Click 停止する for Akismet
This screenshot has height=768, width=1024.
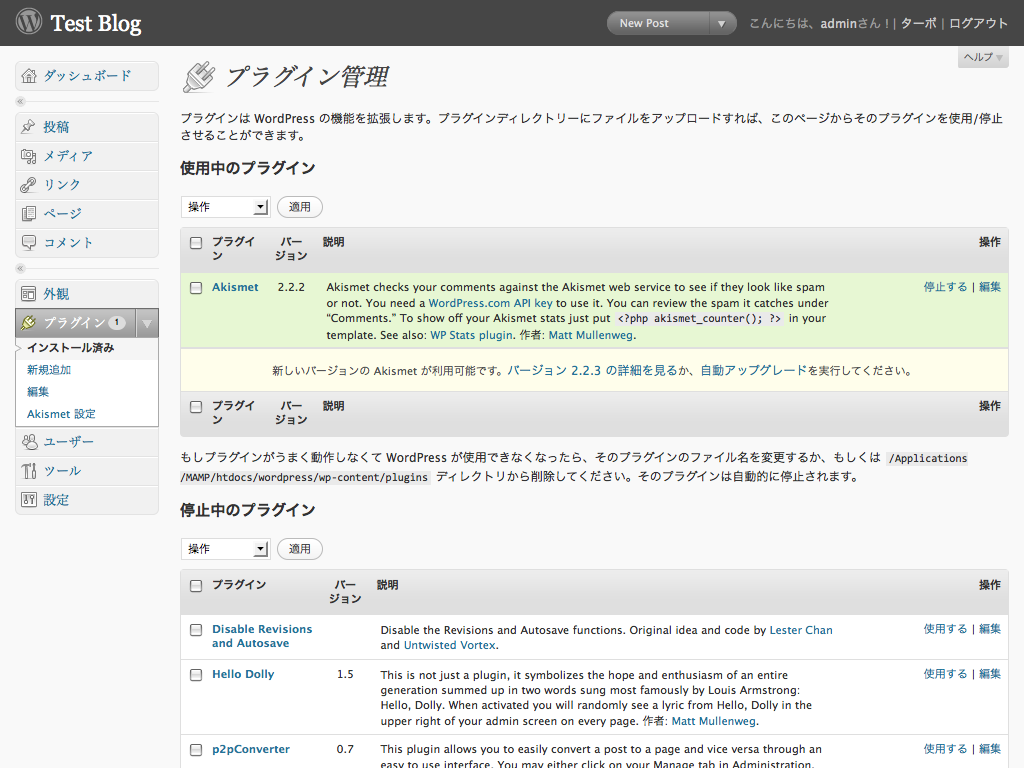pyautogui.click(x=945, y=287)
